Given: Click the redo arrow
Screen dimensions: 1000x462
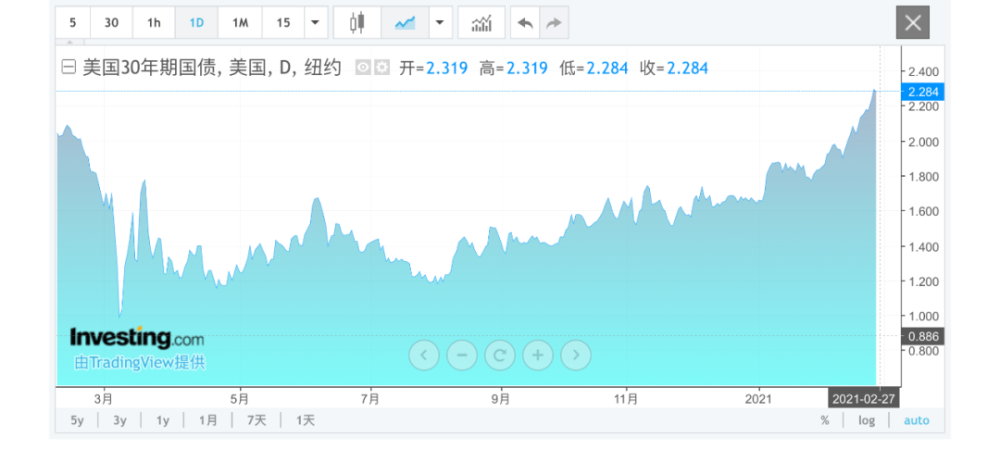Looking at the screenshot, I should tap(554, 23).
